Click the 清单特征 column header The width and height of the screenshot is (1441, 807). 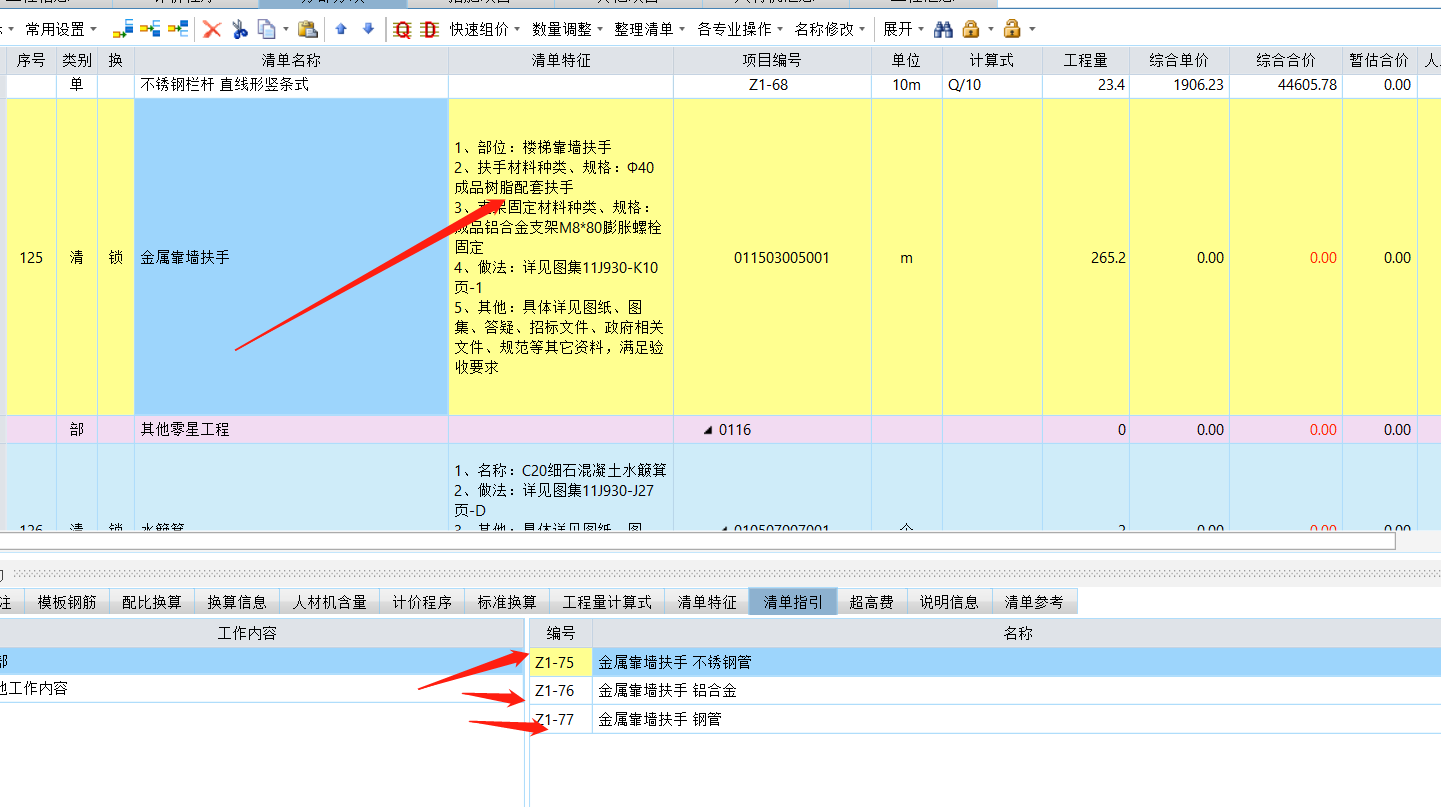(x=561, y=60)
